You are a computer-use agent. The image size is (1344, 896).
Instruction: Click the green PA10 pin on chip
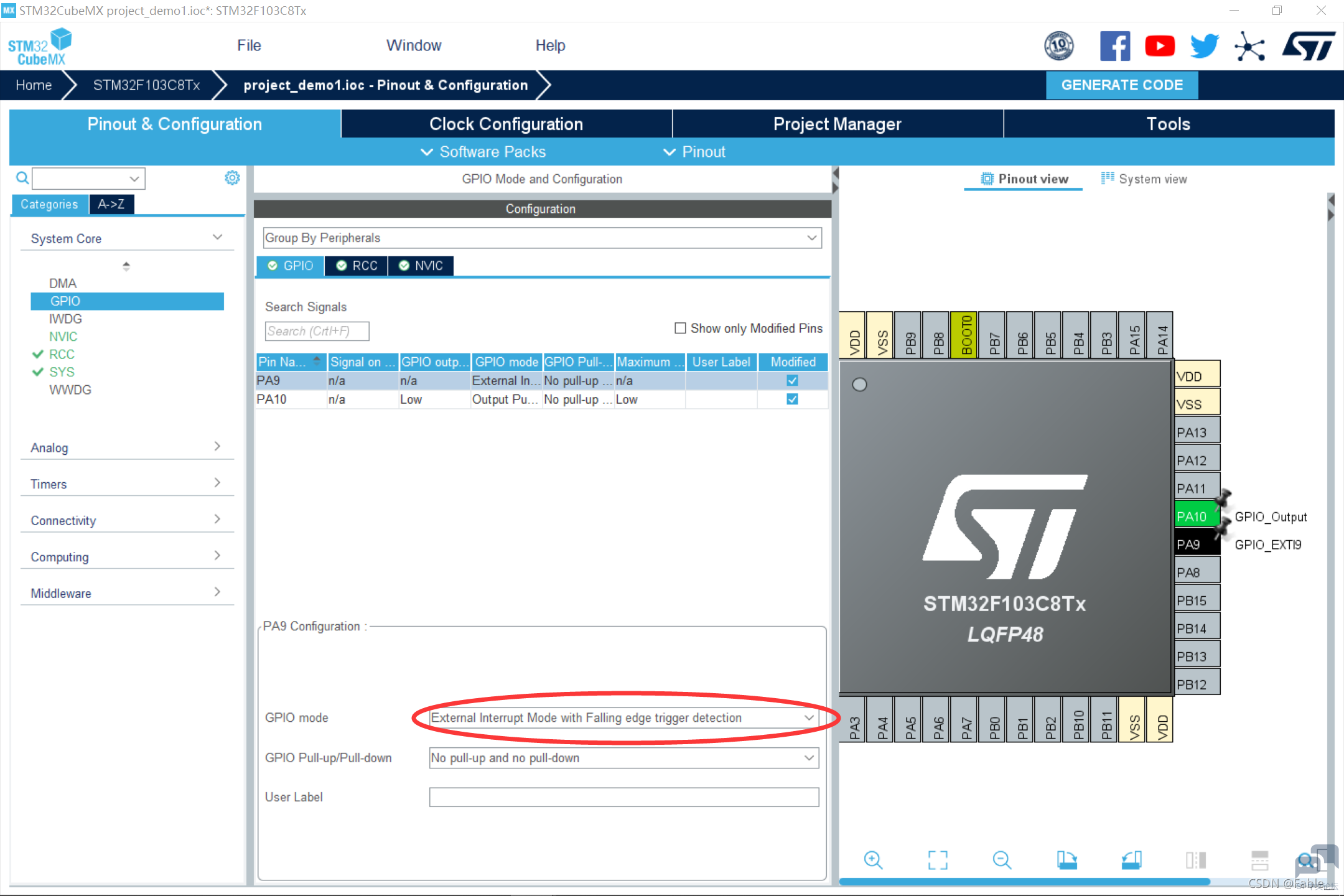(x=1196, y=516)
